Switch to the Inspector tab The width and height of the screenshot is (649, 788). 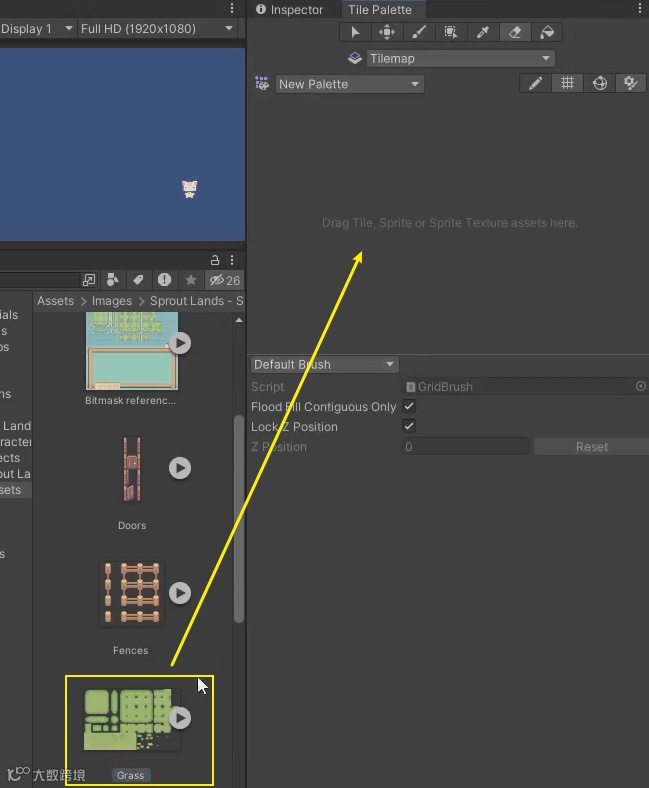click(290, 10)
